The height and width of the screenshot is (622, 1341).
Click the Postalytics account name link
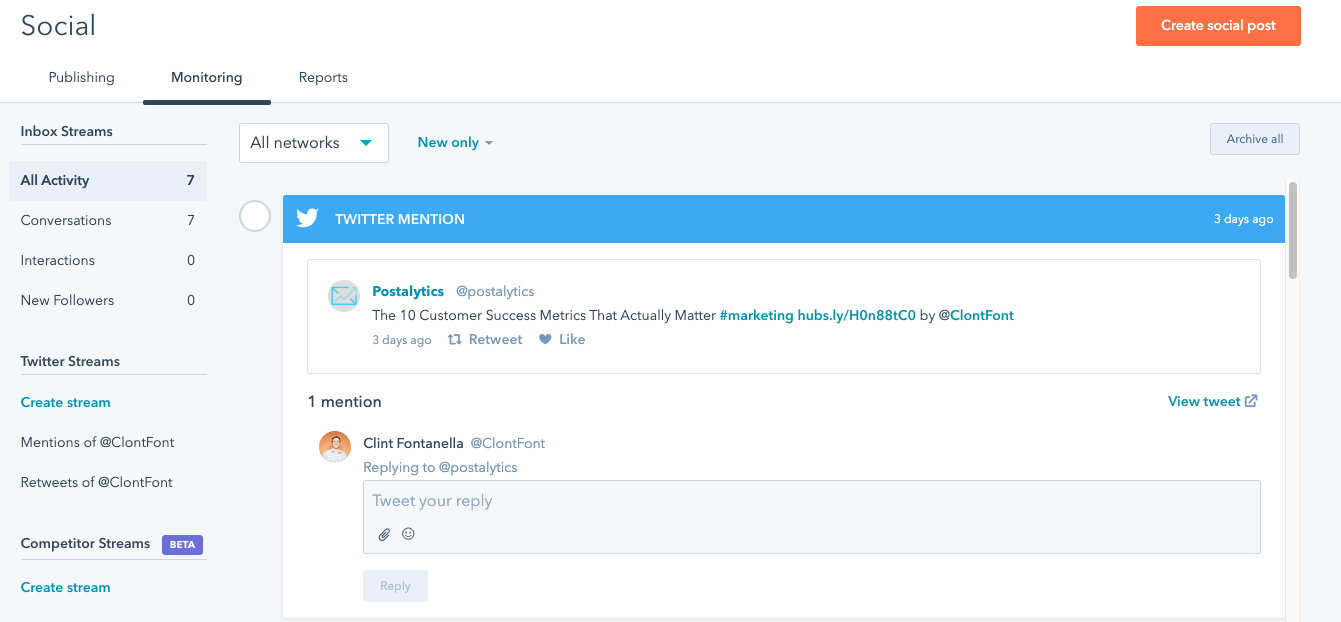[x=408, y=291]
